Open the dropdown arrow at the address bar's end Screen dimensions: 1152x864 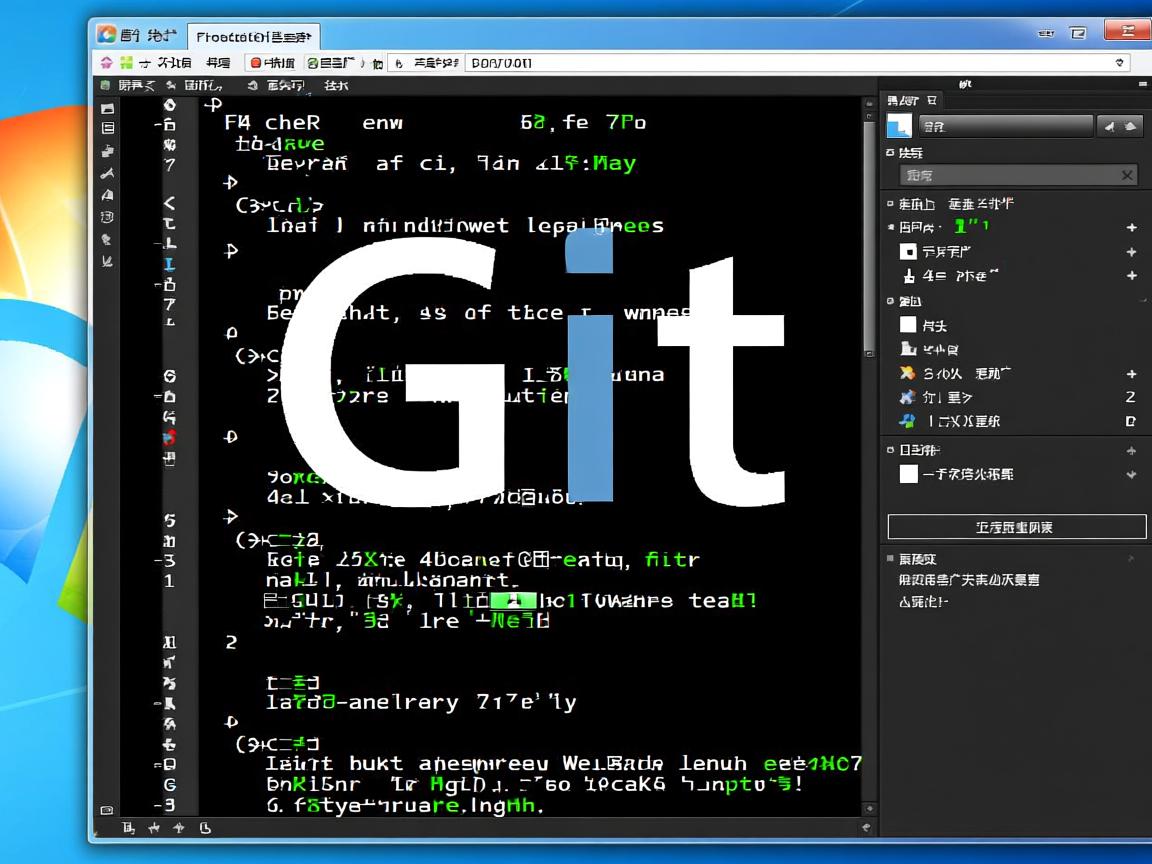(x=1118, y=63)
